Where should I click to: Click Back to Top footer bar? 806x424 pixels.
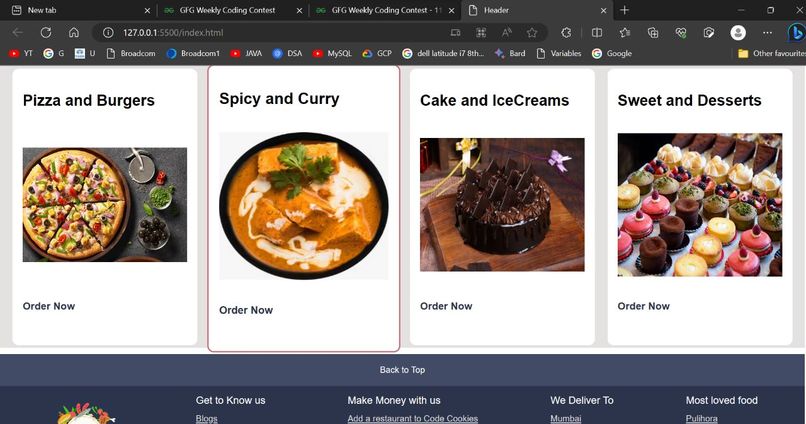pos(402,370)
